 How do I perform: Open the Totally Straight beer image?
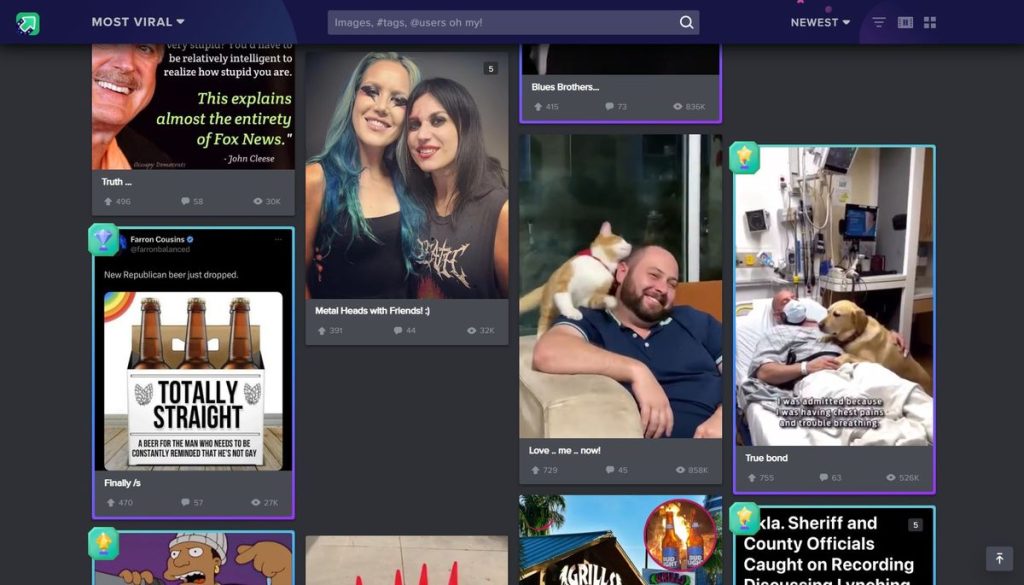tap(193, 380)
